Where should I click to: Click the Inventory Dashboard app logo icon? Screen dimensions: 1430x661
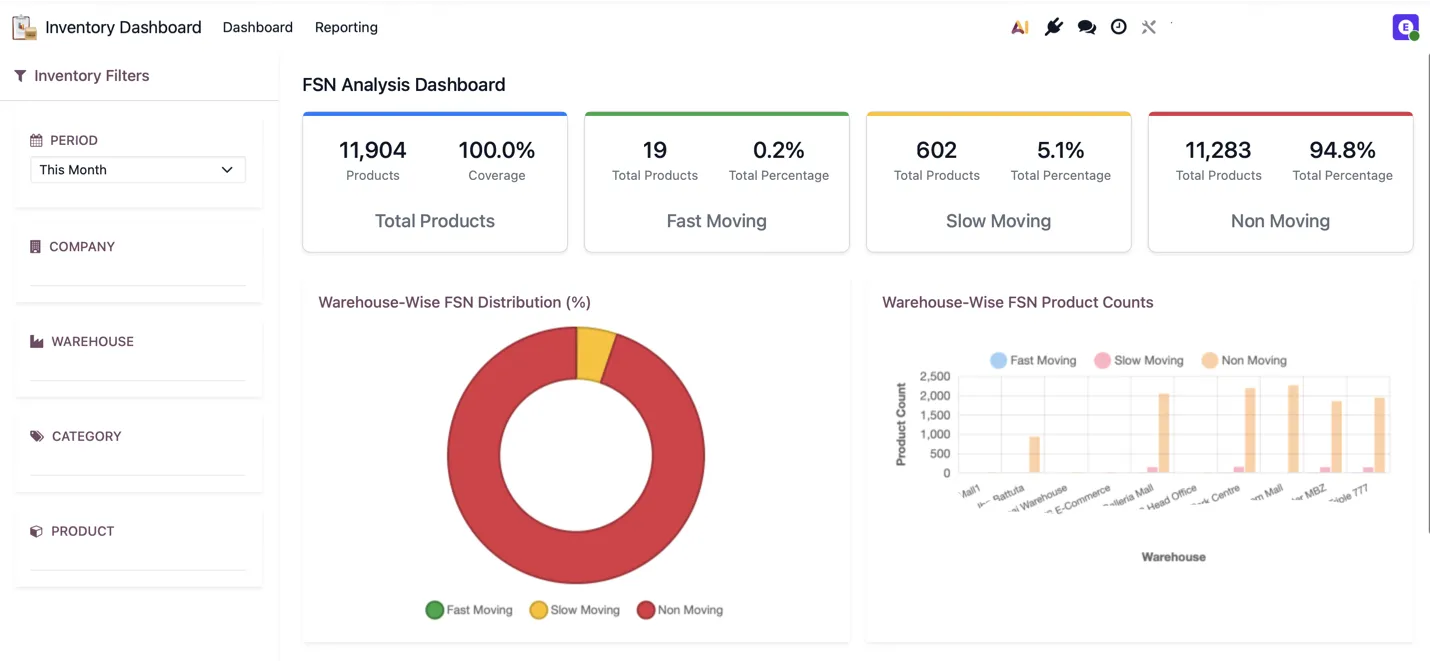click(x=24, y=28)
